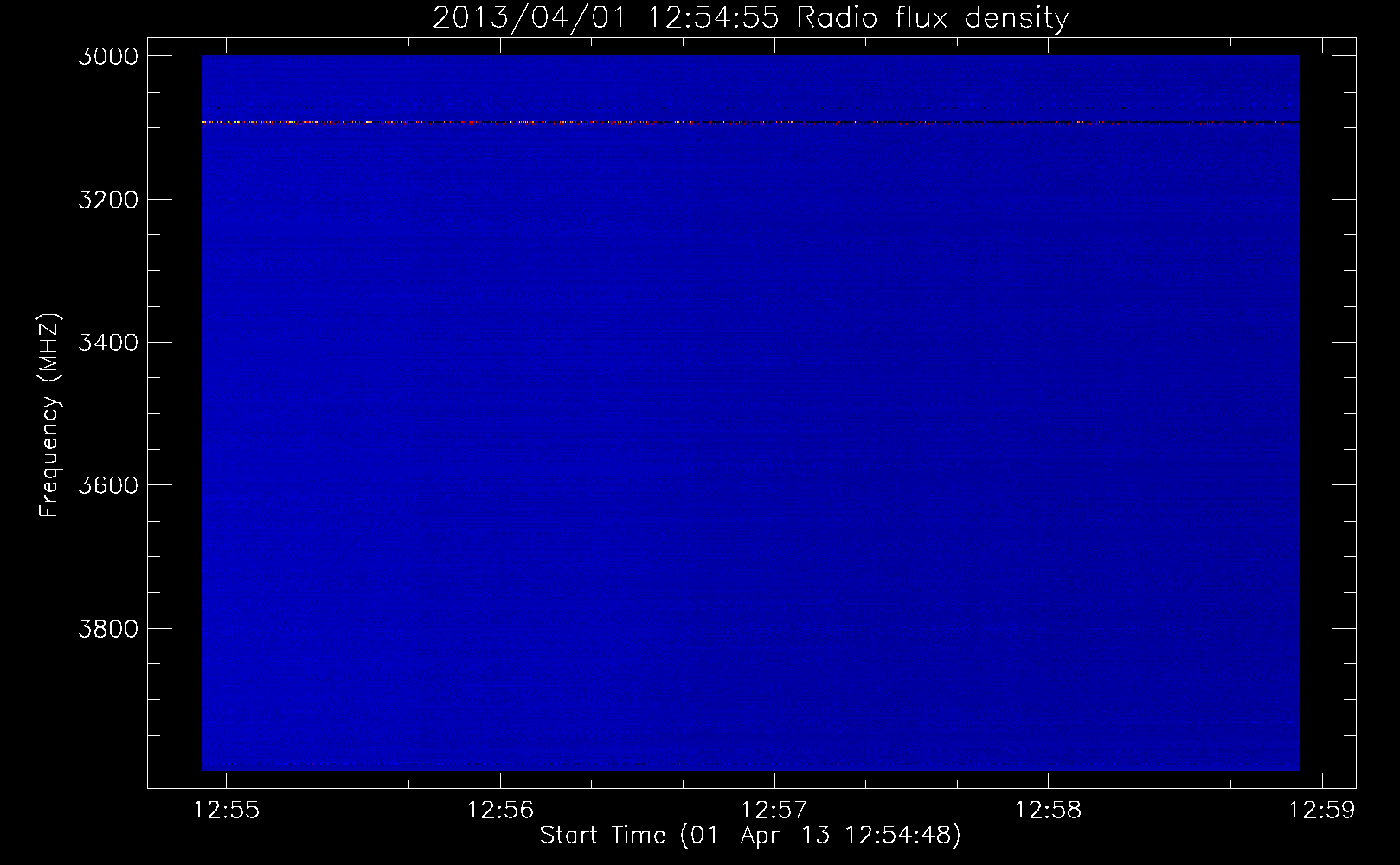Click the 3400 frequency axis label
Screen dimensions: 1400x865
(x=108, y=343)
